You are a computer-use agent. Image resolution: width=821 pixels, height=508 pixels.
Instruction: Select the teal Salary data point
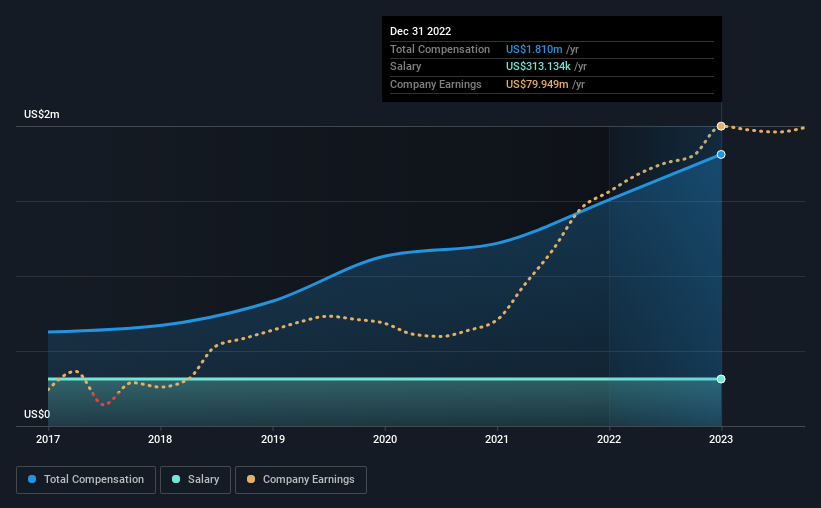[721, 379]
